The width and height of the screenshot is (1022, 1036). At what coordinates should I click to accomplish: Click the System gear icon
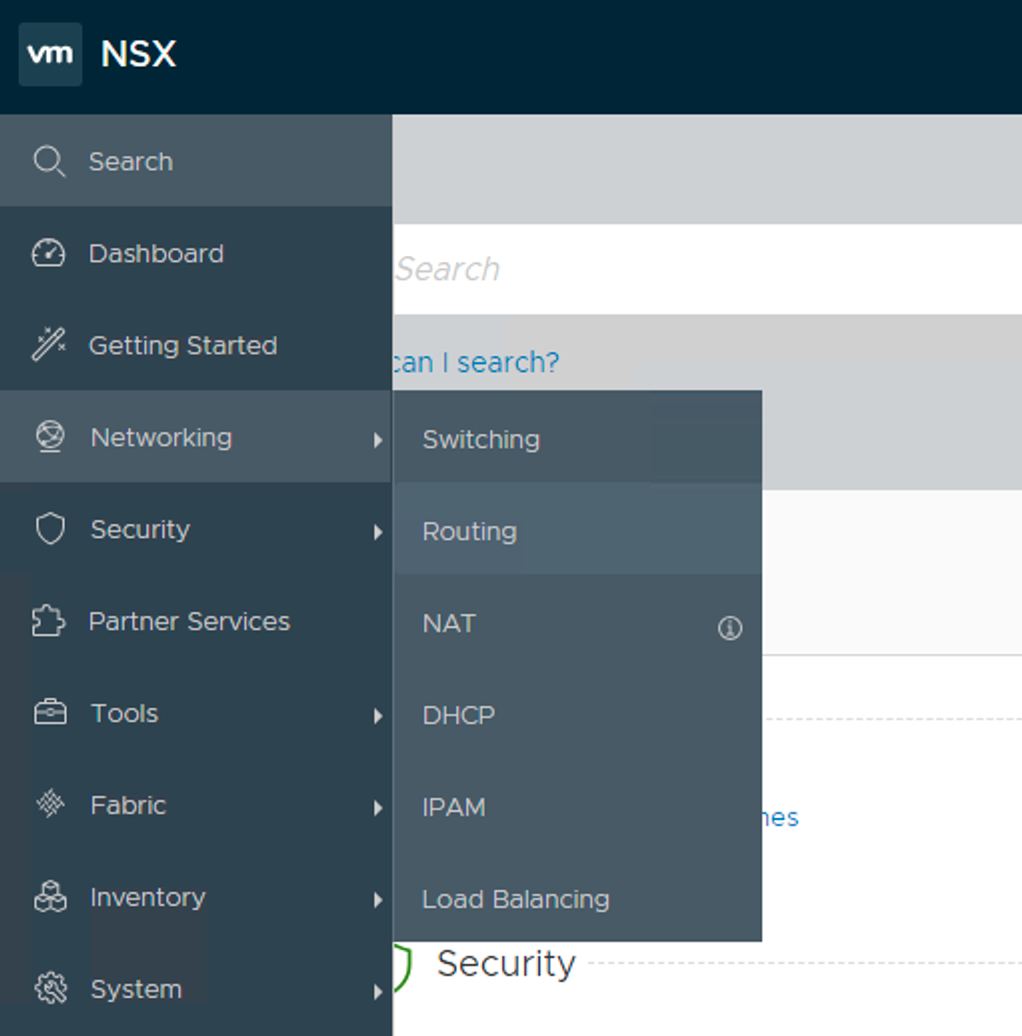coord(50,989)
